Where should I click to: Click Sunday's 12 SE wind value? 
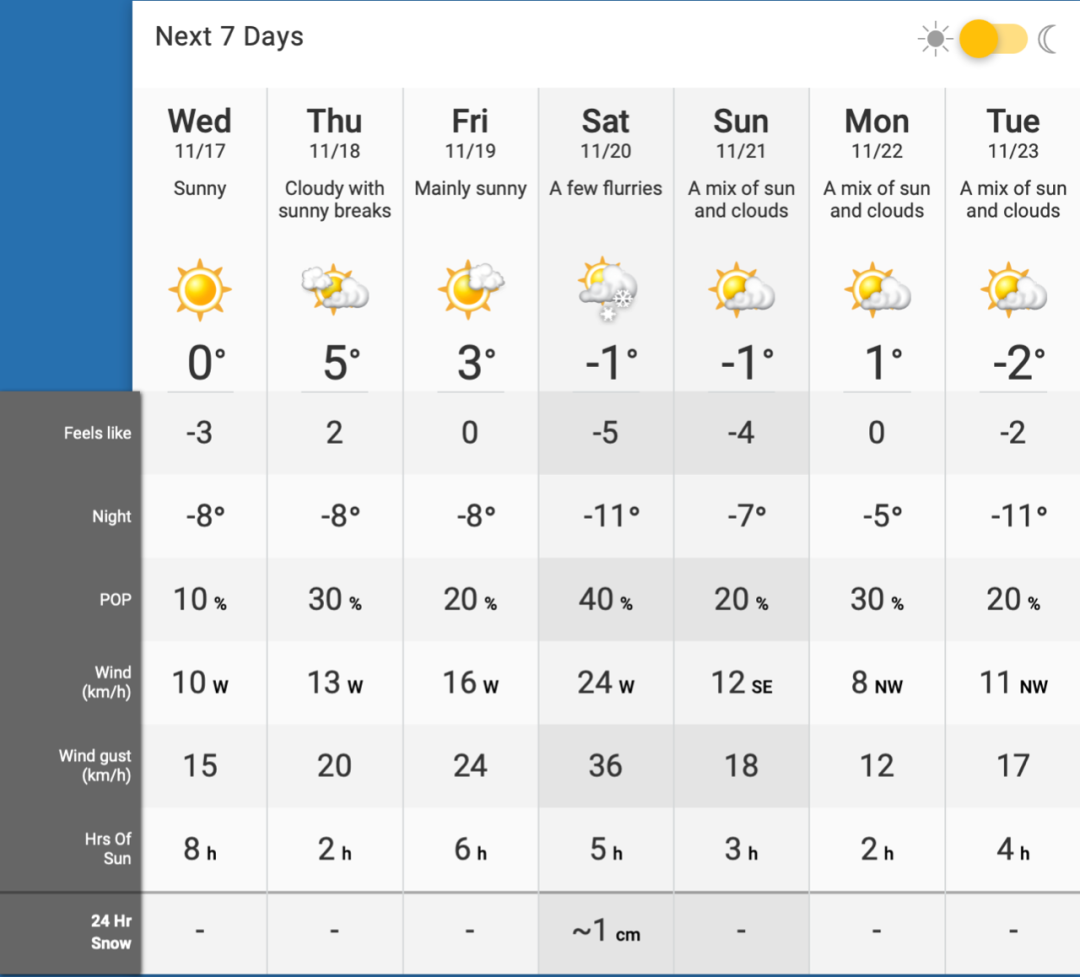(x=742, y=683)
